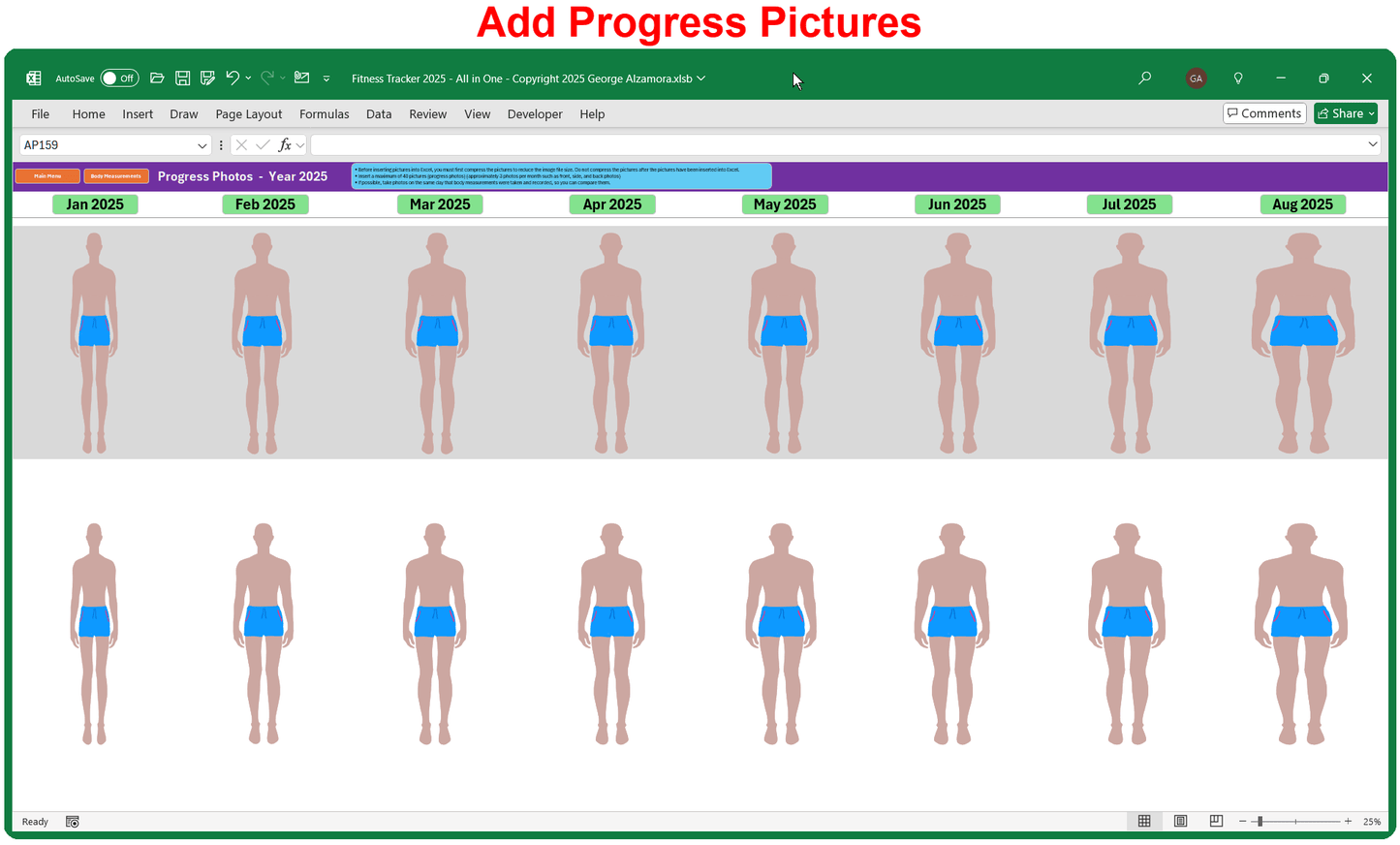The width and height of the screenshot is (1400, 845).
Task: Click the lightbulb icon in title bar
Action: pos(1237,78)
